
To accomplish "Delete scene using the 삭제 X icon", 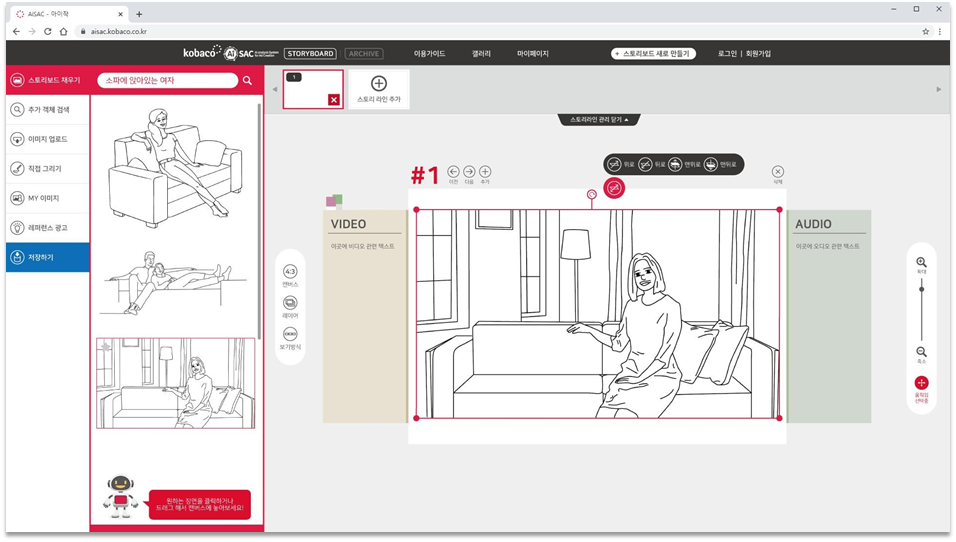I will (778, 172).
